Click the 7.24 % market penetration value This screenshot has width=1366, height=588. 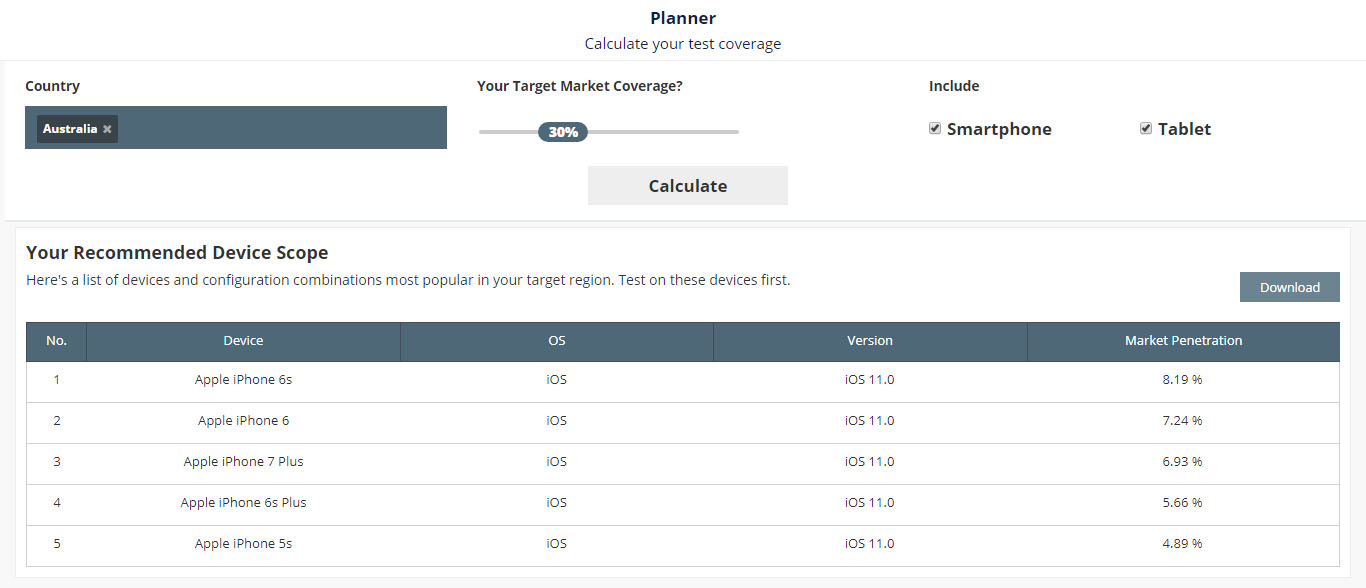pyautogui.click(x=1183, y=421)
